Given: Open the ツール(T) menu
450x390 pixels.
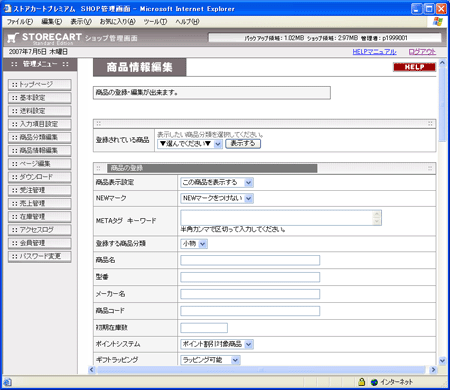Looking at the screenshot, I should (155, 22).
